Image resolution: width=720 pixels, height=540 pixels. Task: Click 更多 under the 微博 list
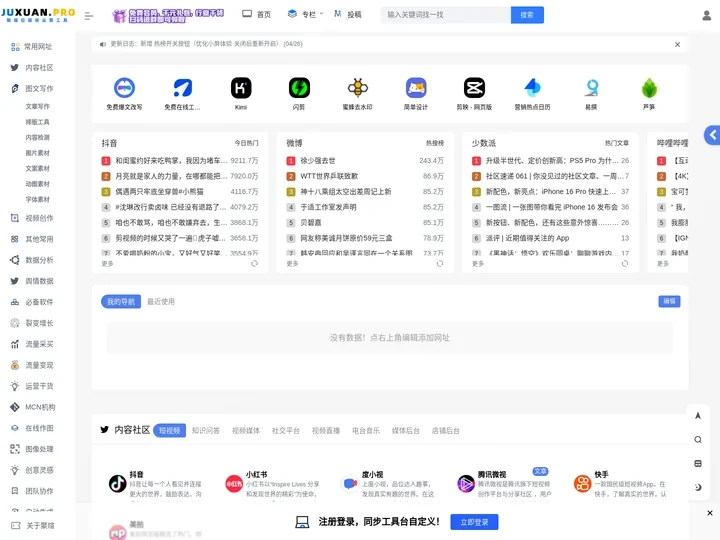tap(292, 264)
